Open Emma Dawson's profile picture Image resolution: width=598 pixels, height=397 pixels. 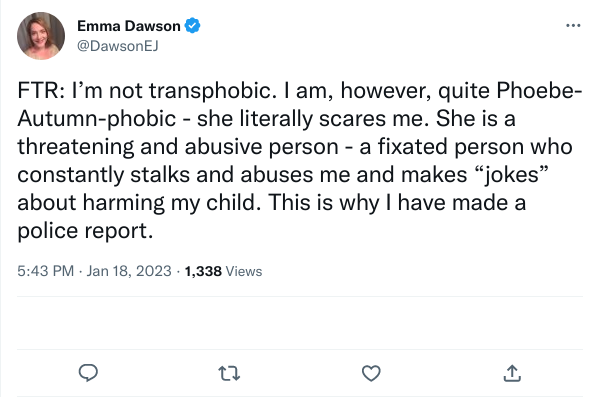(x=41, y=36)
